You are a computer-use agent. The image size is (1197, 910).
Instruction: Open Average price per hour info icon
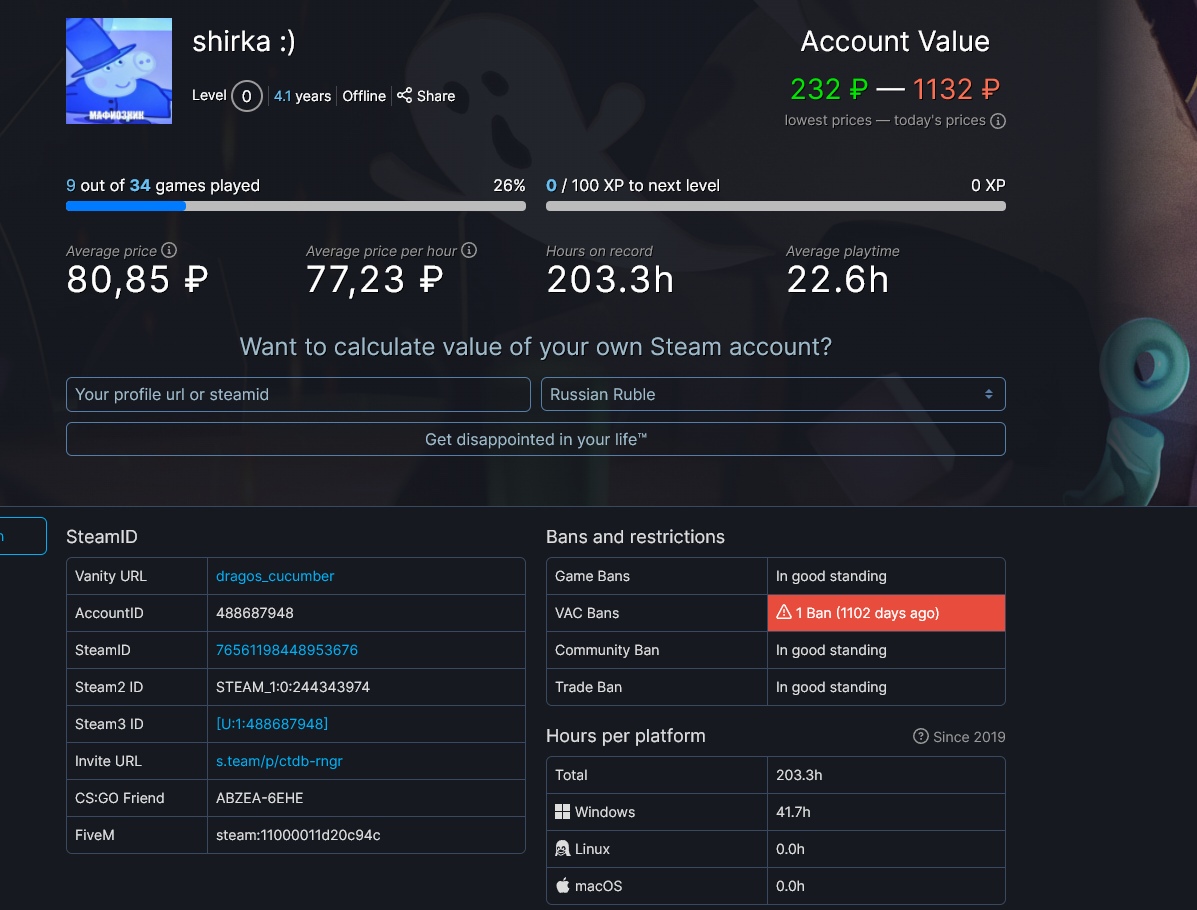click(469, 250)
